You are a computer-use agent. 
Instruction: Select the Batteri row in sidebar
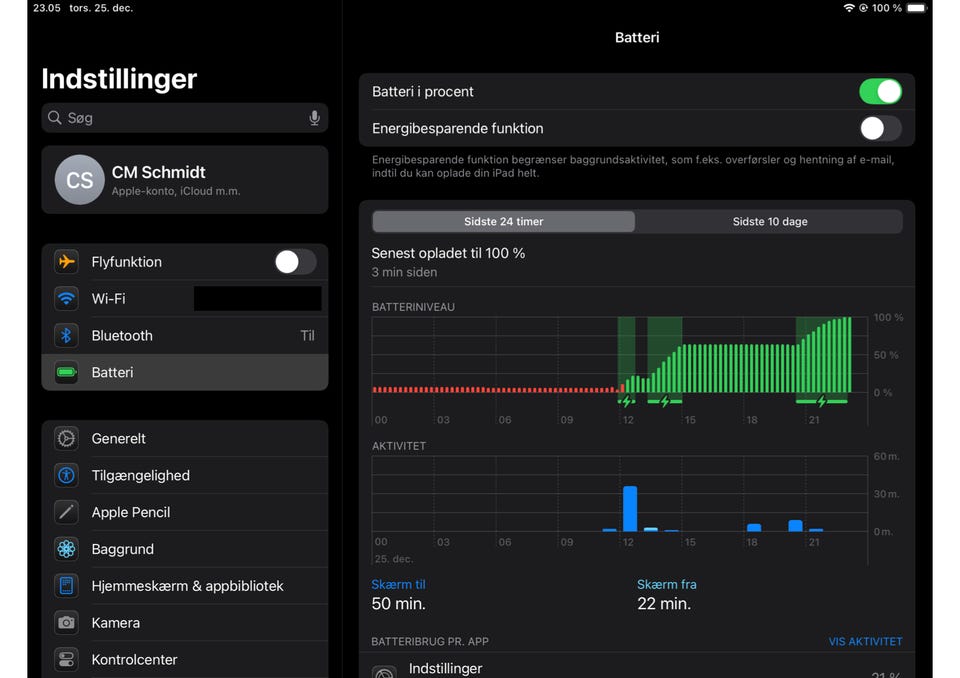[185, 373]
